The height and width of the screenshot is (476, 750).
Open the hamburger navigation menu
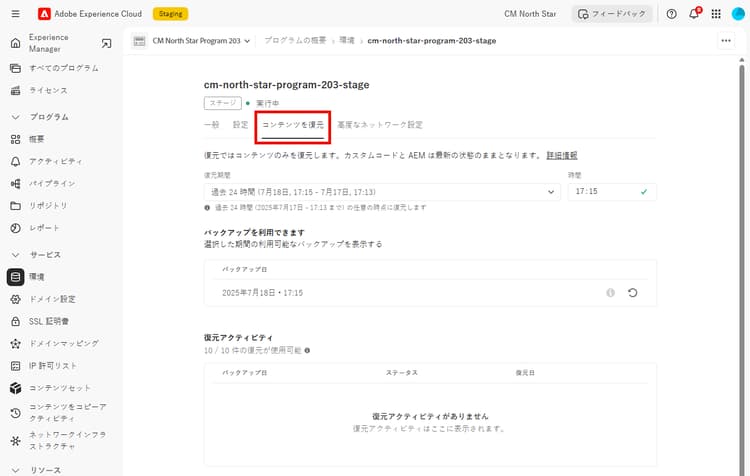16,14
